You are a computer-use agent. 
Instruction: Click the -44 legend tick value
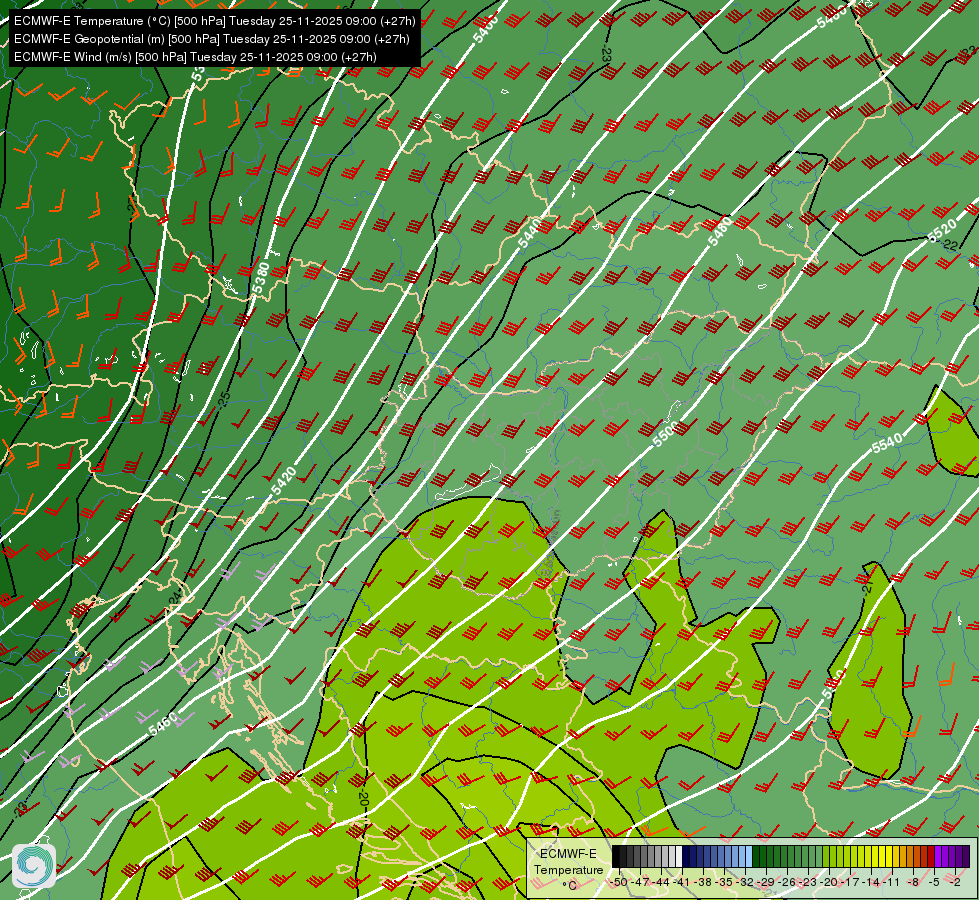coord(661,882)
